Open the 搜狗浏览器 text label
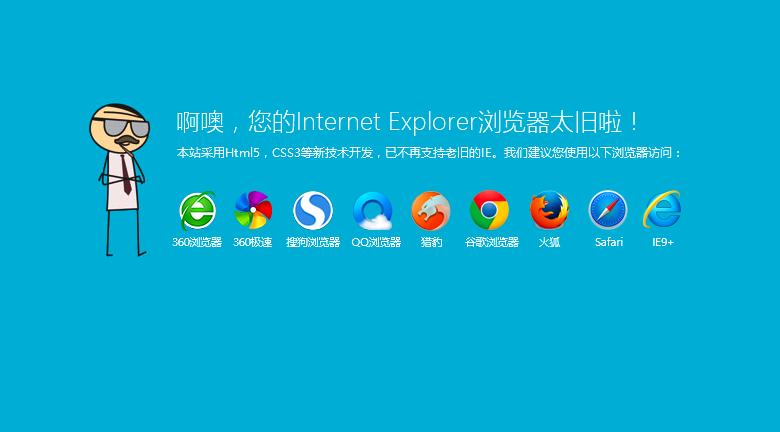The image size is (780, 432). (313, 242)
